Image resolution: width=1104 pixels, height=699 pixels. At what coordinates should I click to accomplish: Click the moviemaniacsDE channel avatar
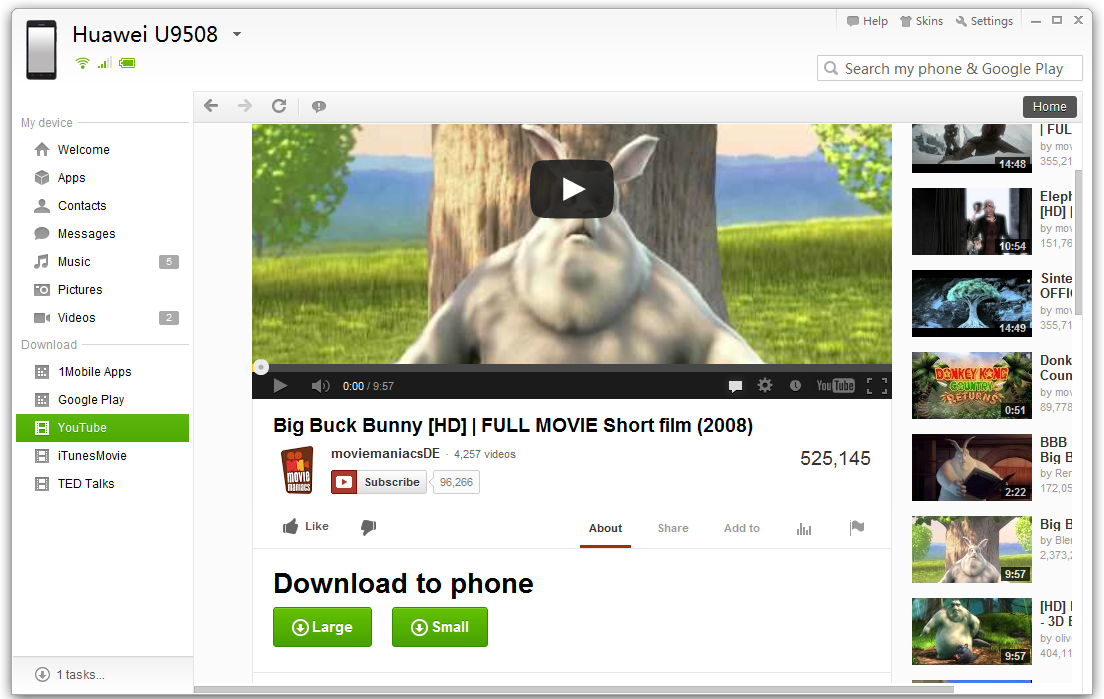pyautogui.click(x=298, y=470)
